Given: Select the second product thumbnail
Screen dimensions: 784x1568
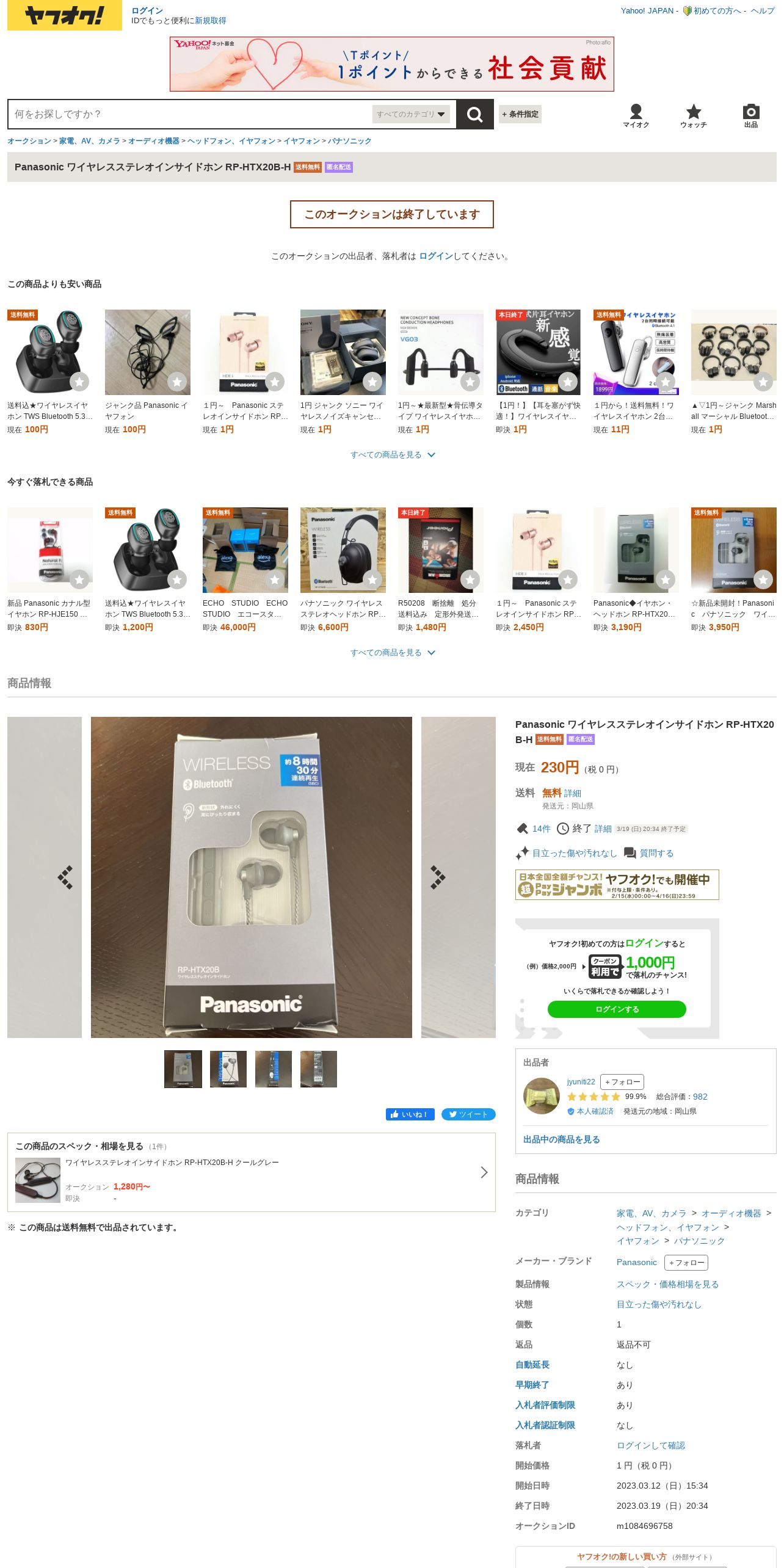Looking at the screenshot, I should pyautogui.click(x=228, y=1069).
